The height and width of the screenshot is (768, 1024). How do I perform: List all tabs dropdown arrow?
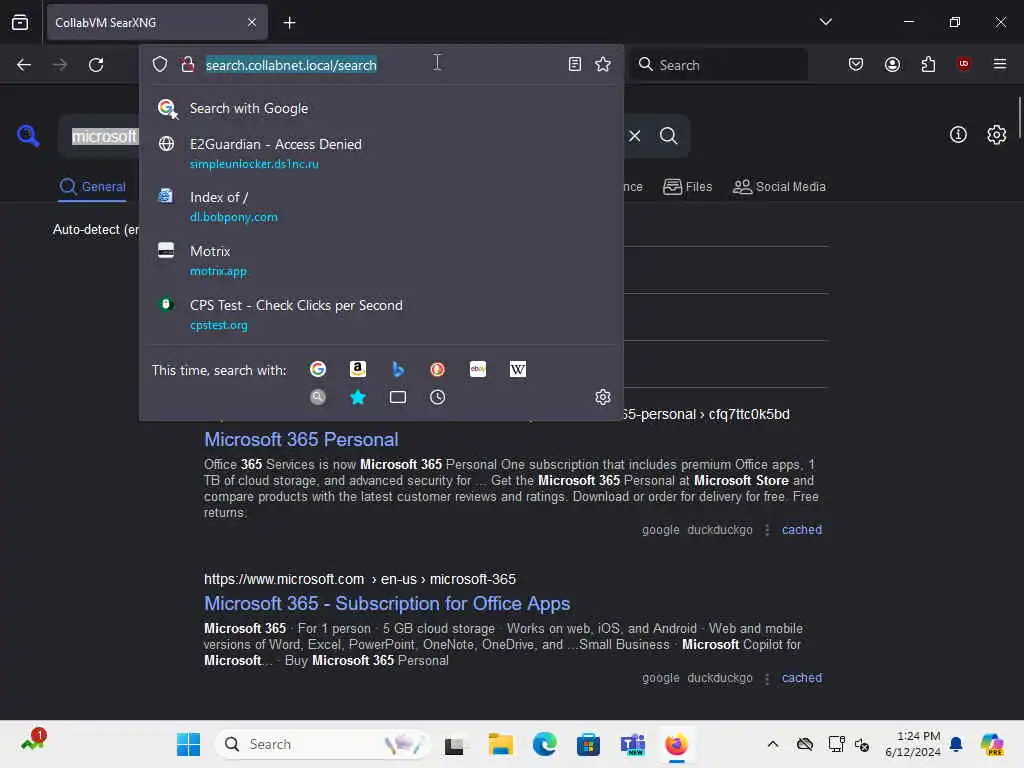[826, 22]
